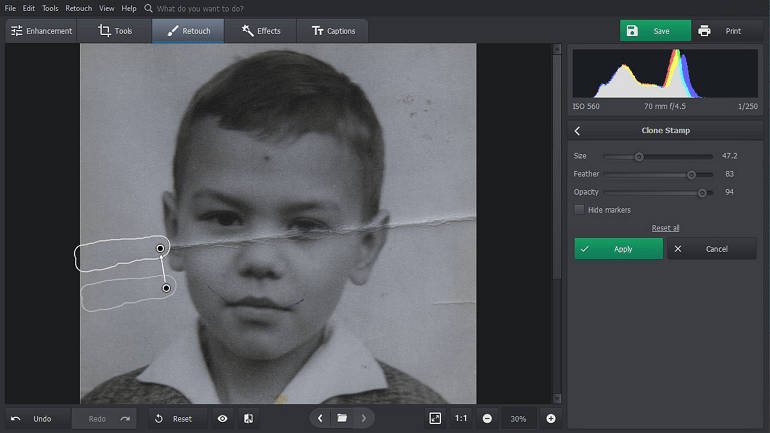Click the Reset all link

pyautogui.click(x=665, y=228)
